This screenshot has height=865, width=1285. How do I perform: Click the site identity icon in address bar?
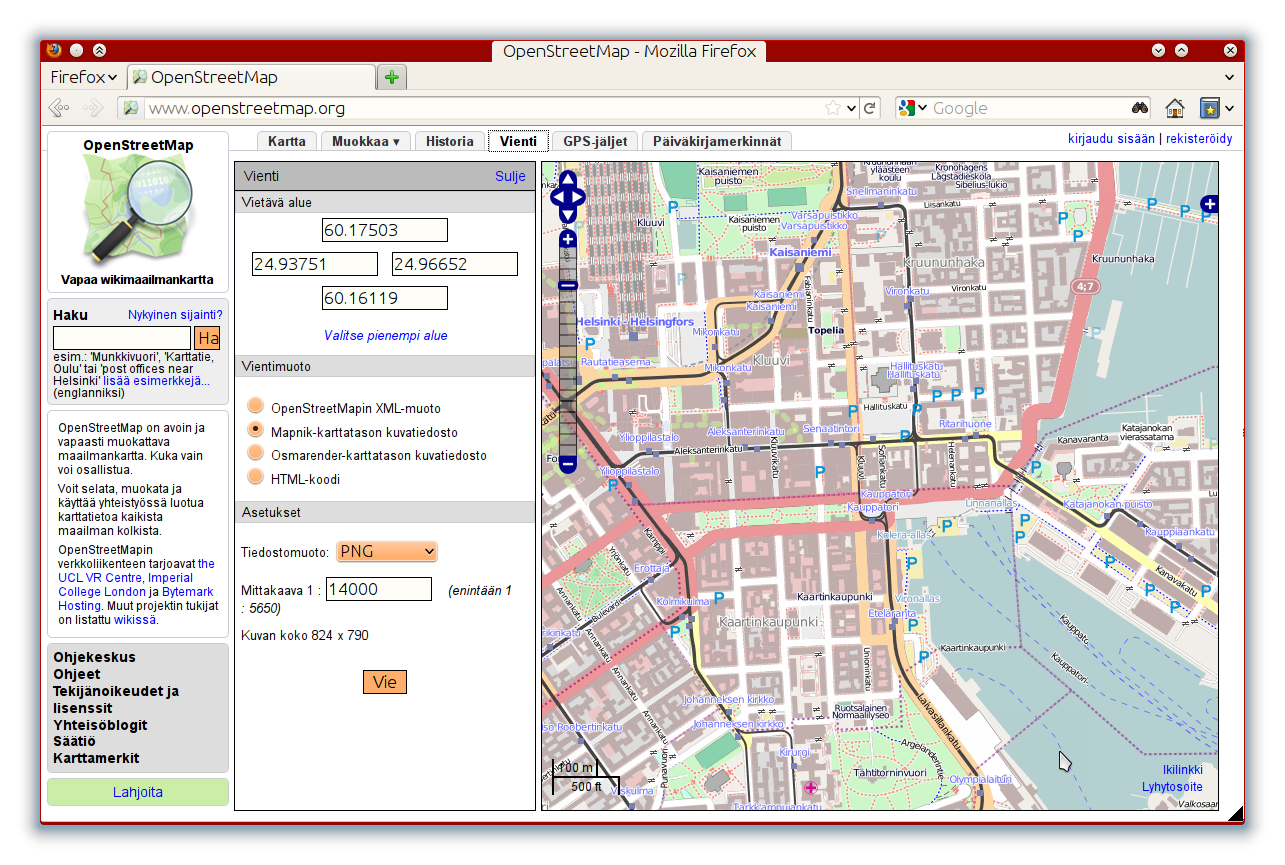click(129, 108)
